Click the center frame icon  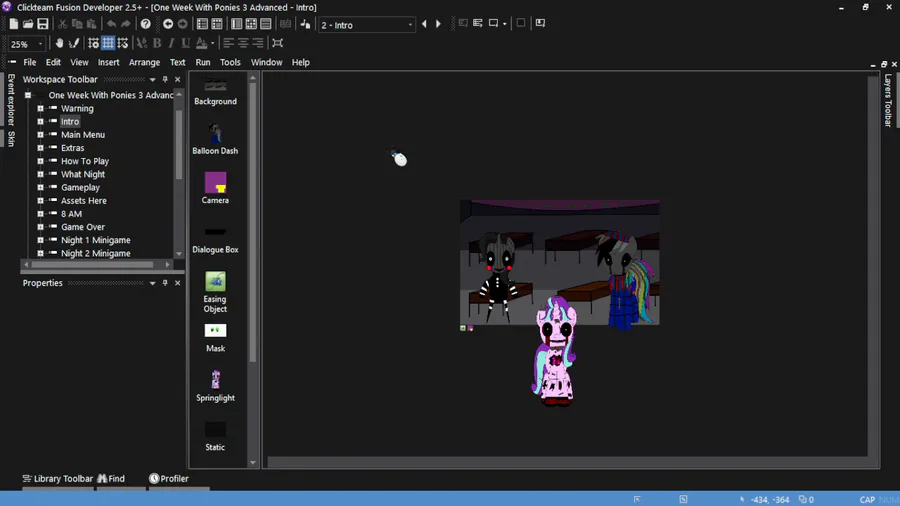click(x=277, y=43)
